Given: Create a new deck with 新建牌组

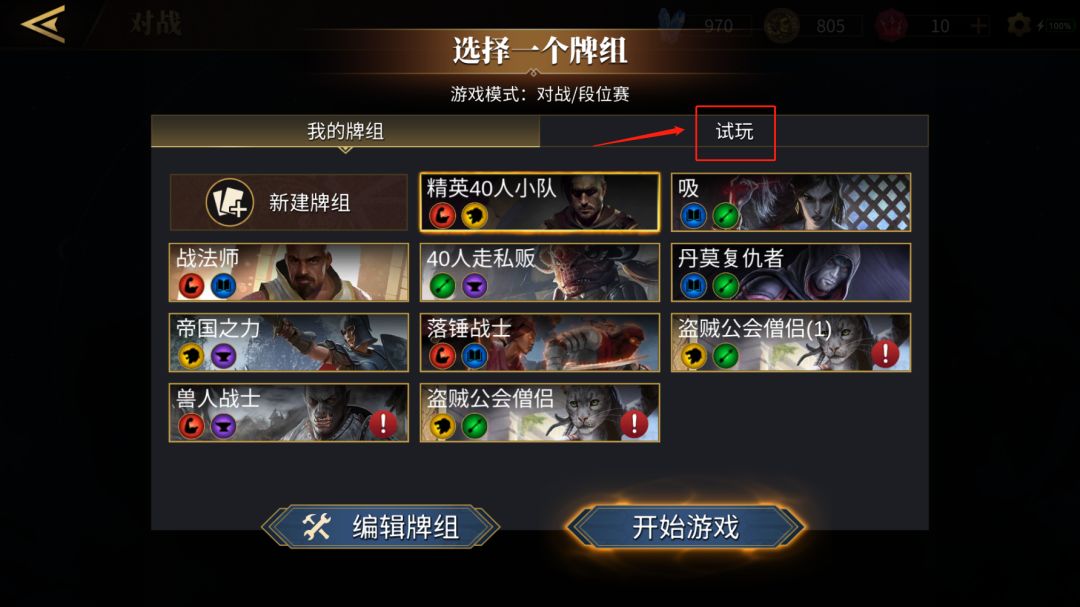Looking at the screenshot, I should click(x=289, y=202).
